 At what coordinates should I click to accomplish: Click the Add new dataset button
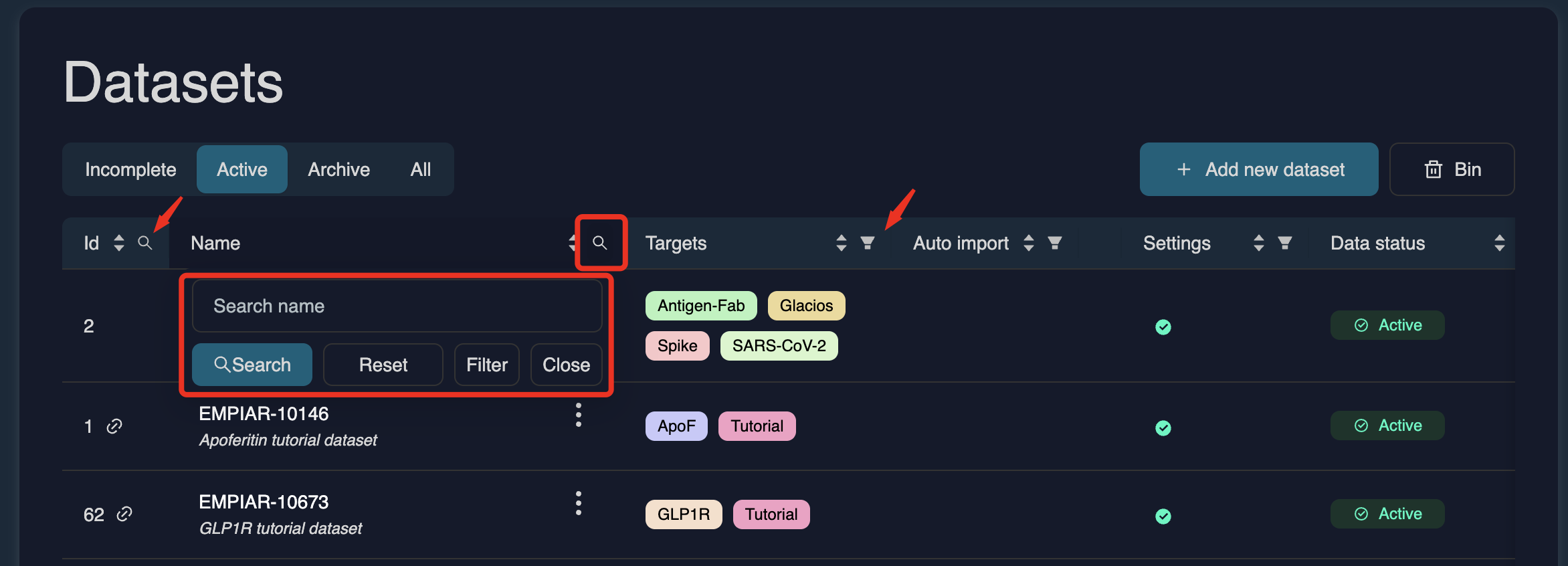1259,170
